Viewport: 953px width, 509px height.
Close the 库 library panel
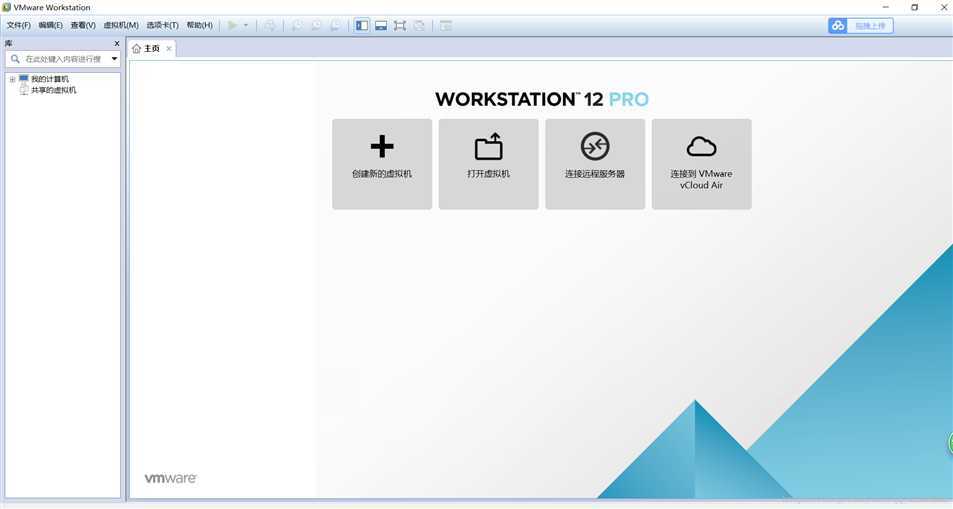tap(117, 44)
